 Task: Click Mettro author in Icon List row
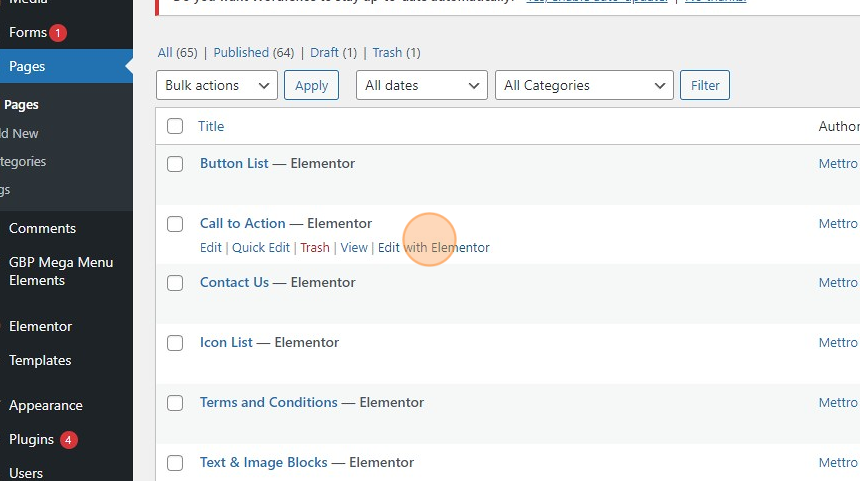click(x=838, y=342)
